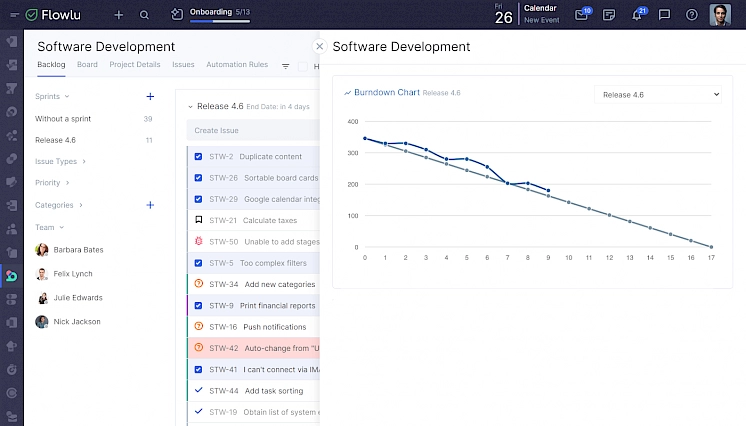Expand the Issue Types section
The width and height of the screenshot is (746, 426).
coord(60,161)
